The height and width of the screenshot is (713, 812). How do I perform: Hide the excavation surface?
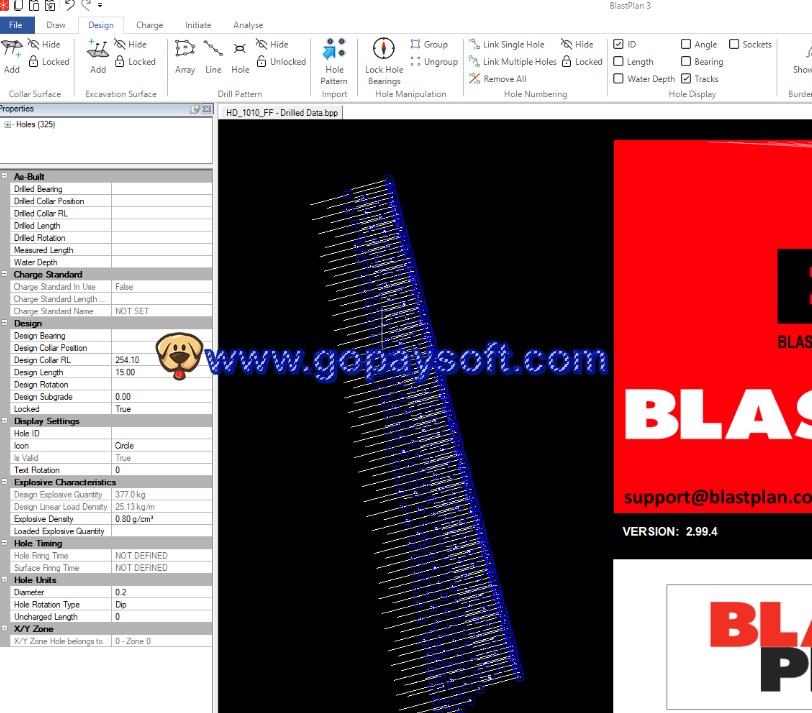point(130,45)
